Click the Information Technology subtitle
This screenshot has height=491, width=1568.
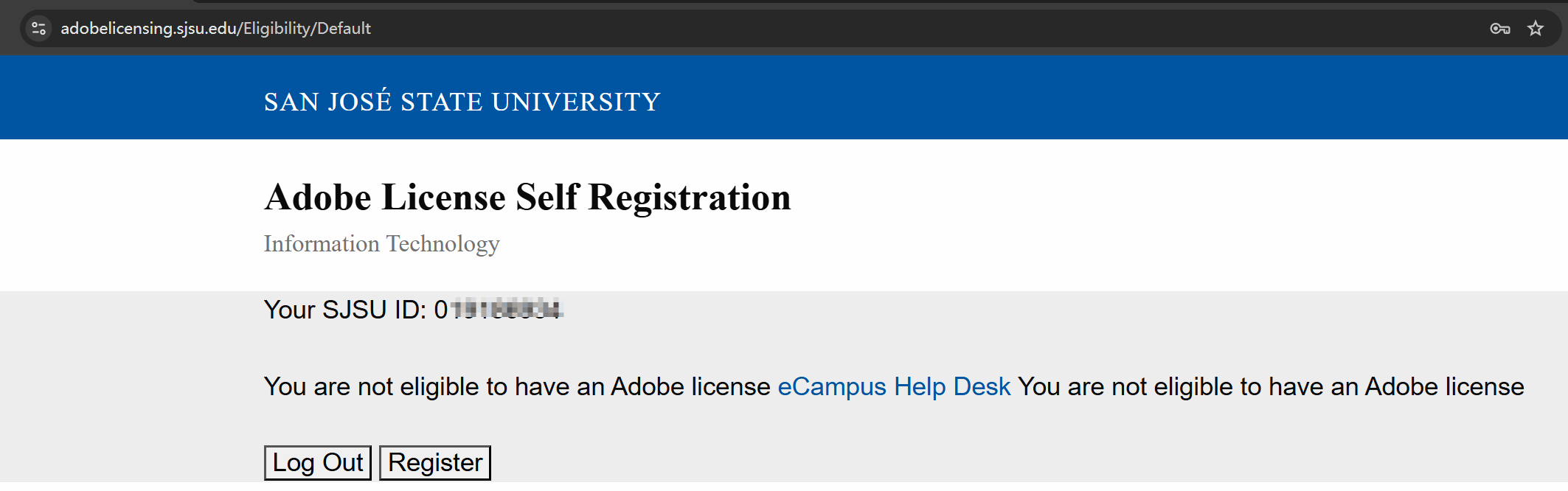coord(381,244)
